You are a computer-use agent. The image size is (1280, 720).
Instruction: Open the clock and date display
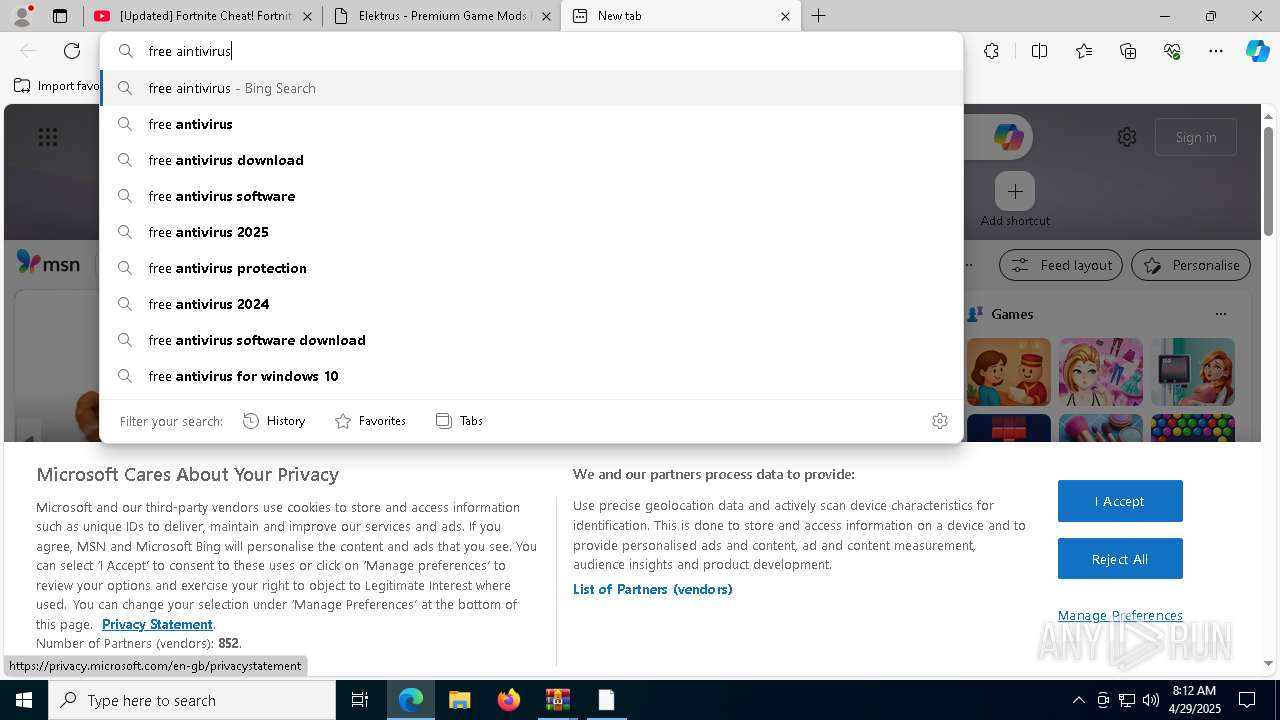tap(1194, 700)
